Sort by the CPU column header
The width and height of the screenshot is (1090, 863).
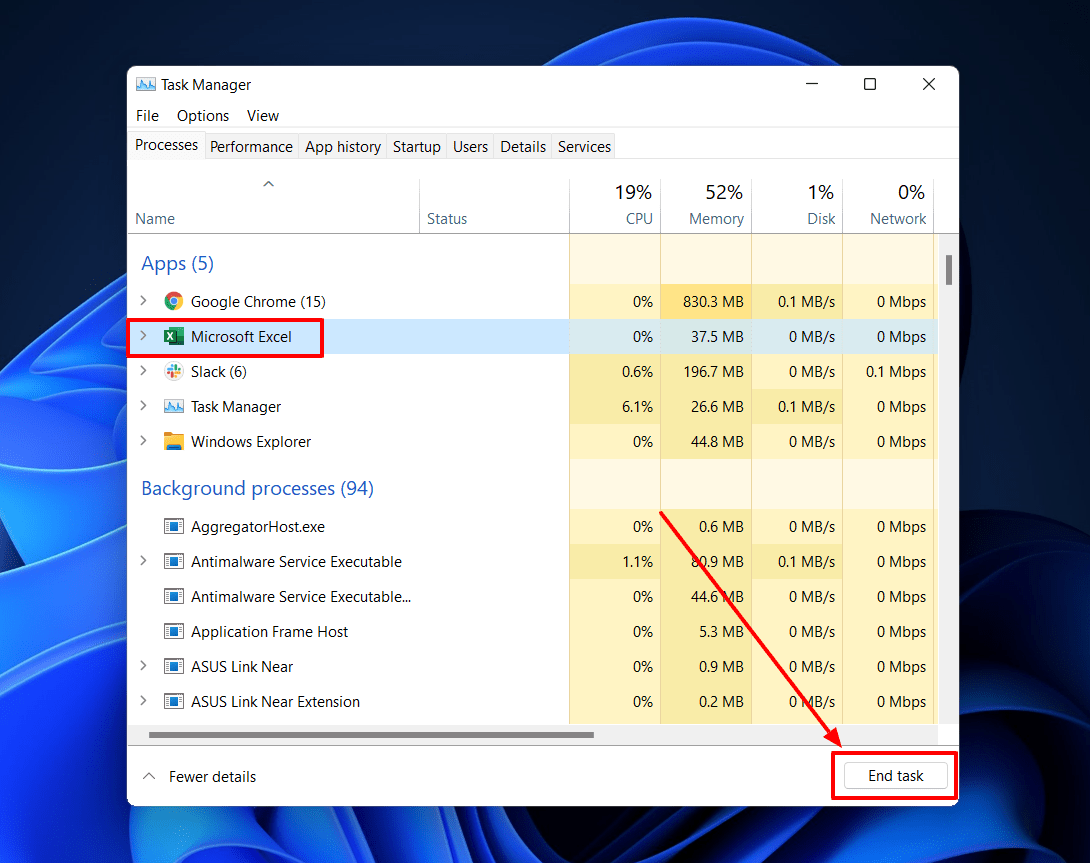point(615,205)
